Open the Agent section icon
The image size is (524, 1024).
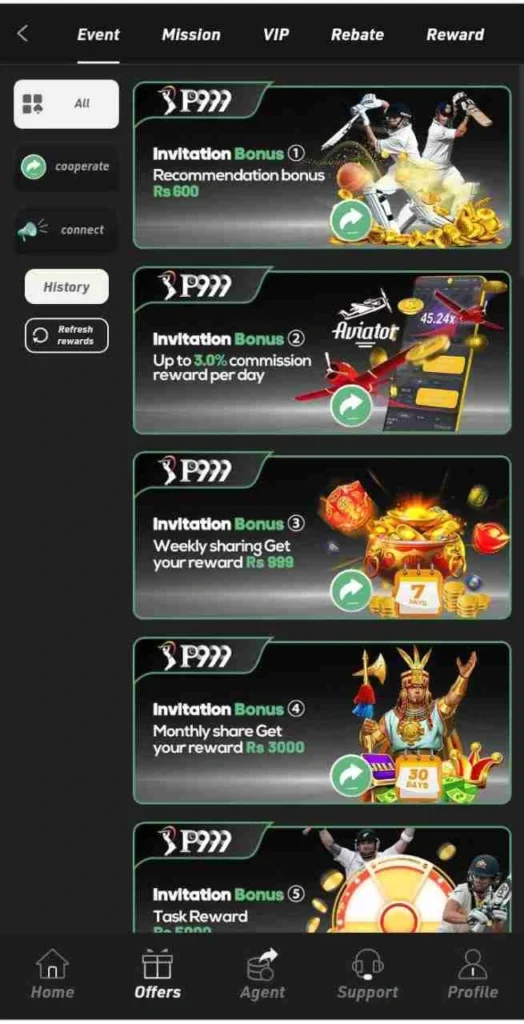[x=263, y=964]
